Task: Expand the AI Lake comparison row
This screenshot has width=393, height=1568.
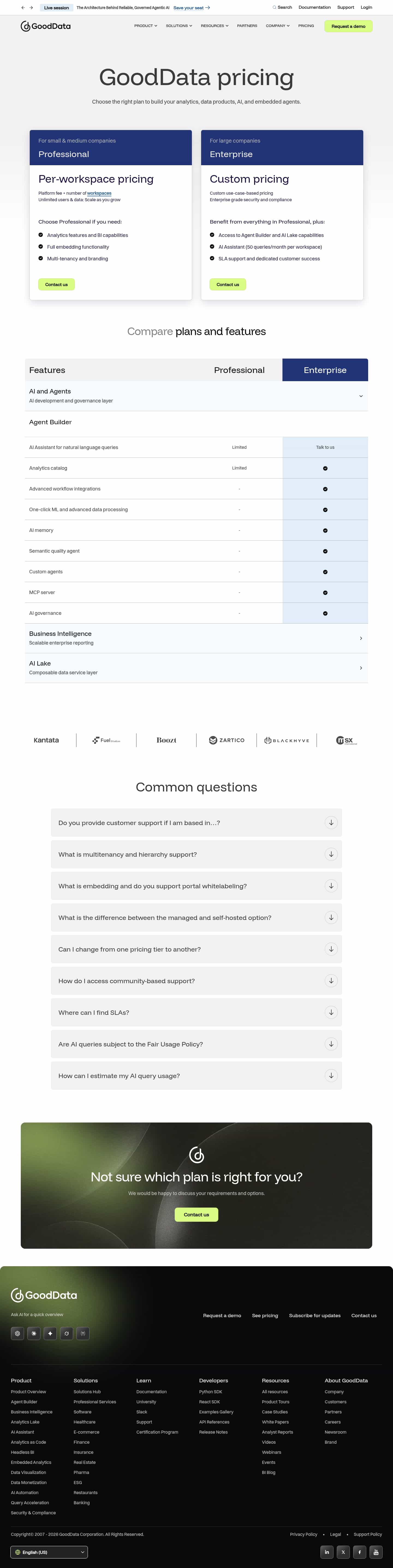Action: point(361,668)
